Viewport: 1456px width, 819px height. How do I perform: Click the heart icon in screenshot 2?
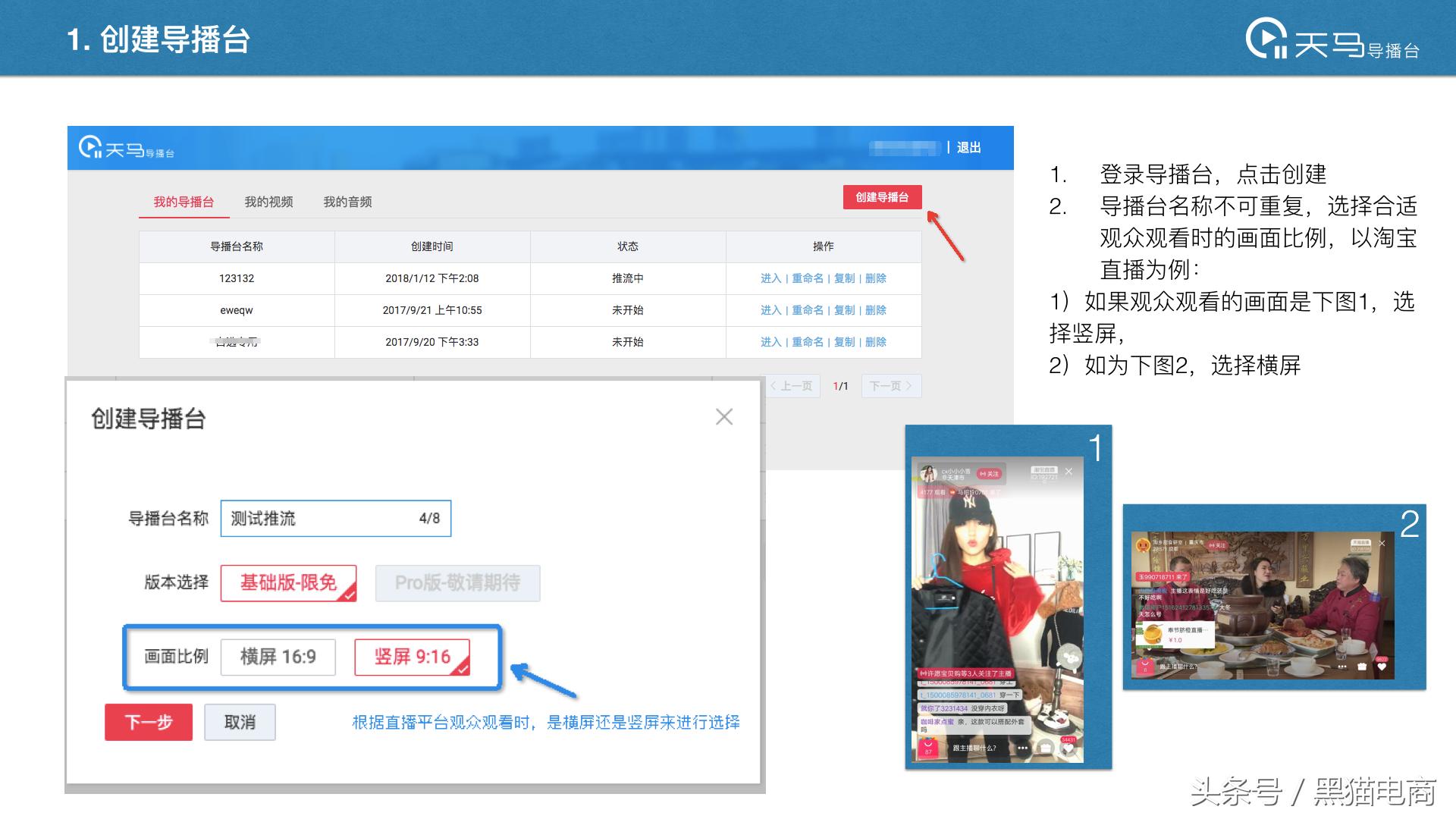point(1382,667)
